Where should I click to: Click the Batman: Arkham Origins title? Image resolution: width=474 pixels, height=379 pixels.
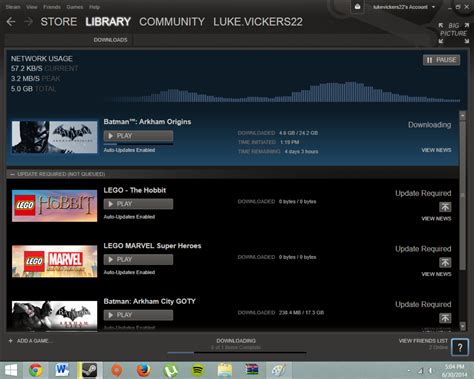147,122
